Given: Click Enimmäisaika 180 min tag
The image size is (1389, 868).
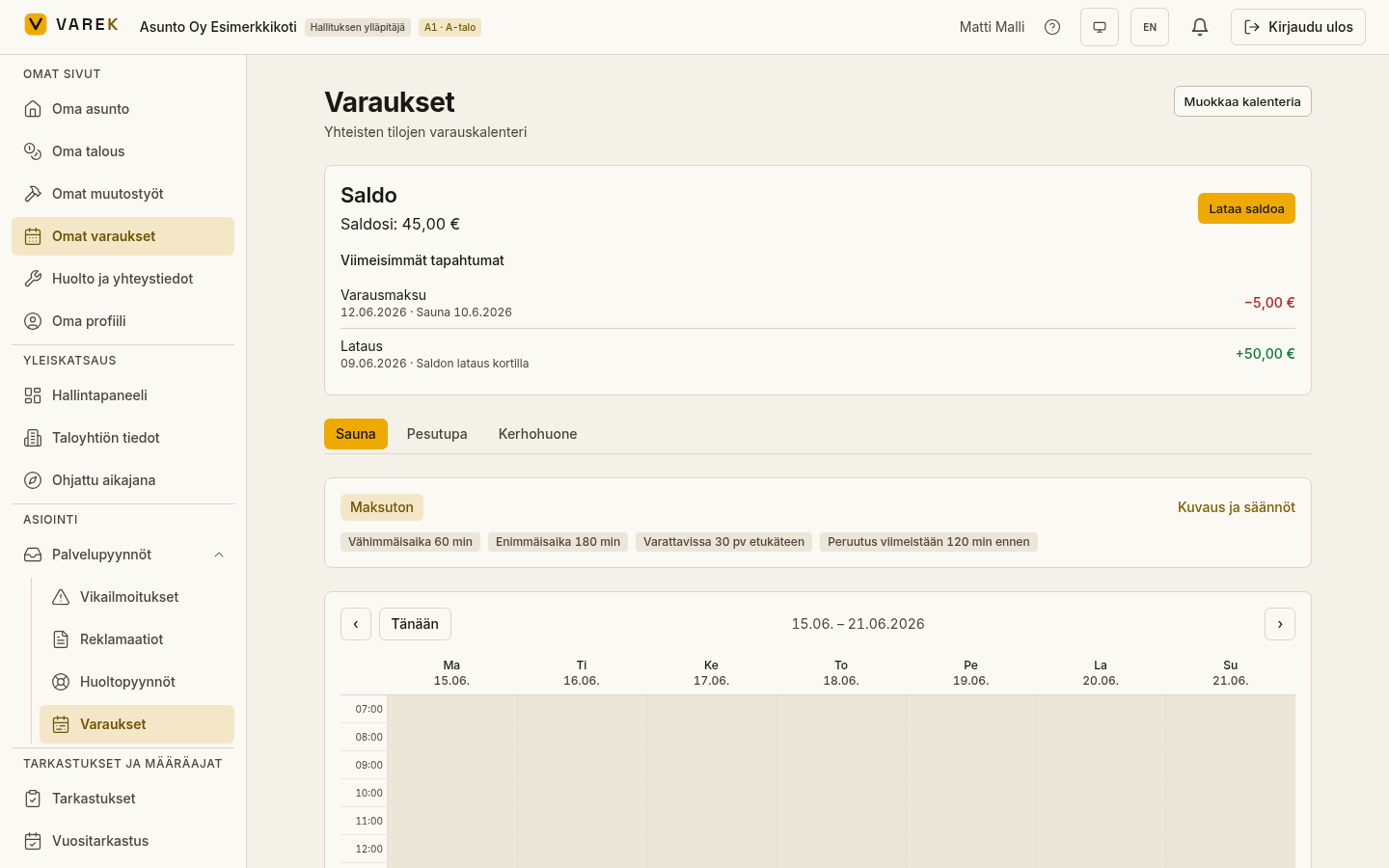Looking at the screenshot, I should [558, 542].
